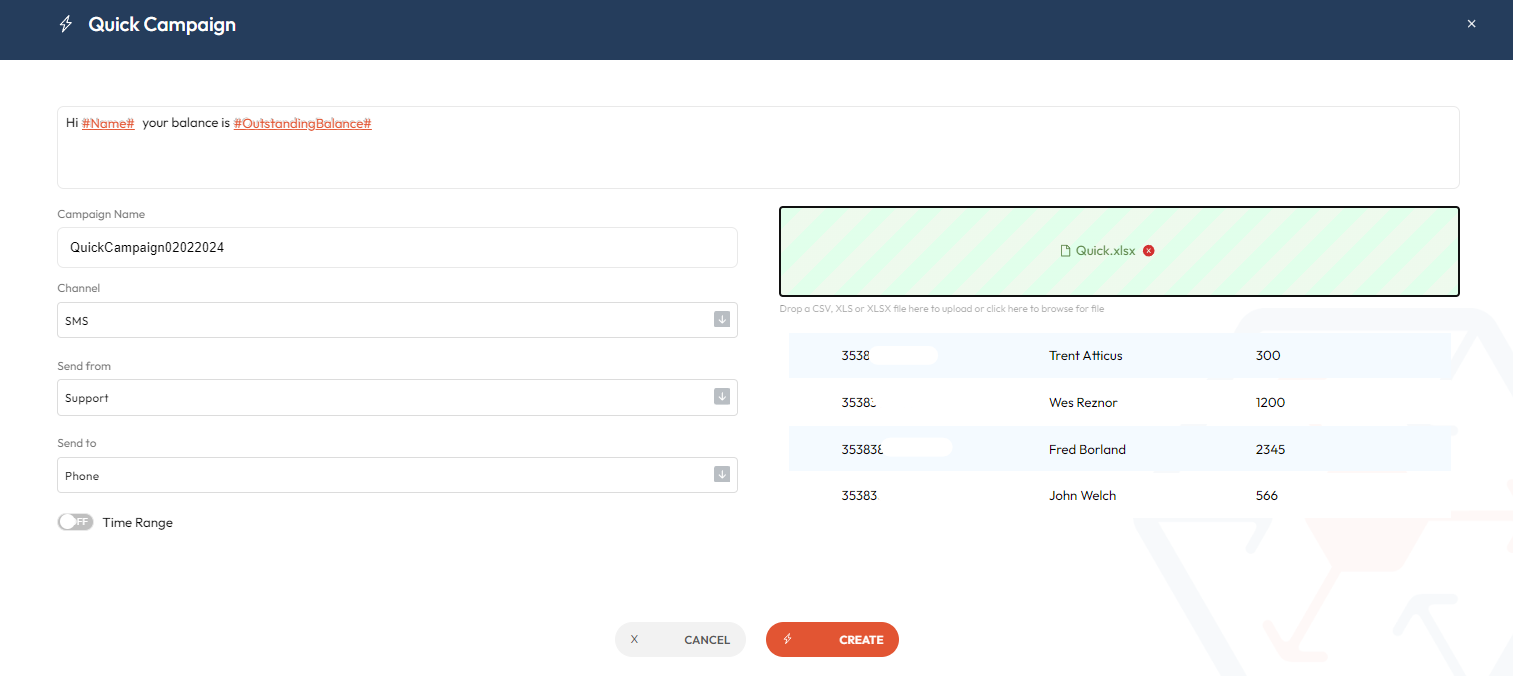Click the balance value 300
Viewport: 1513px width, 676px height.
coord(1268,355)
